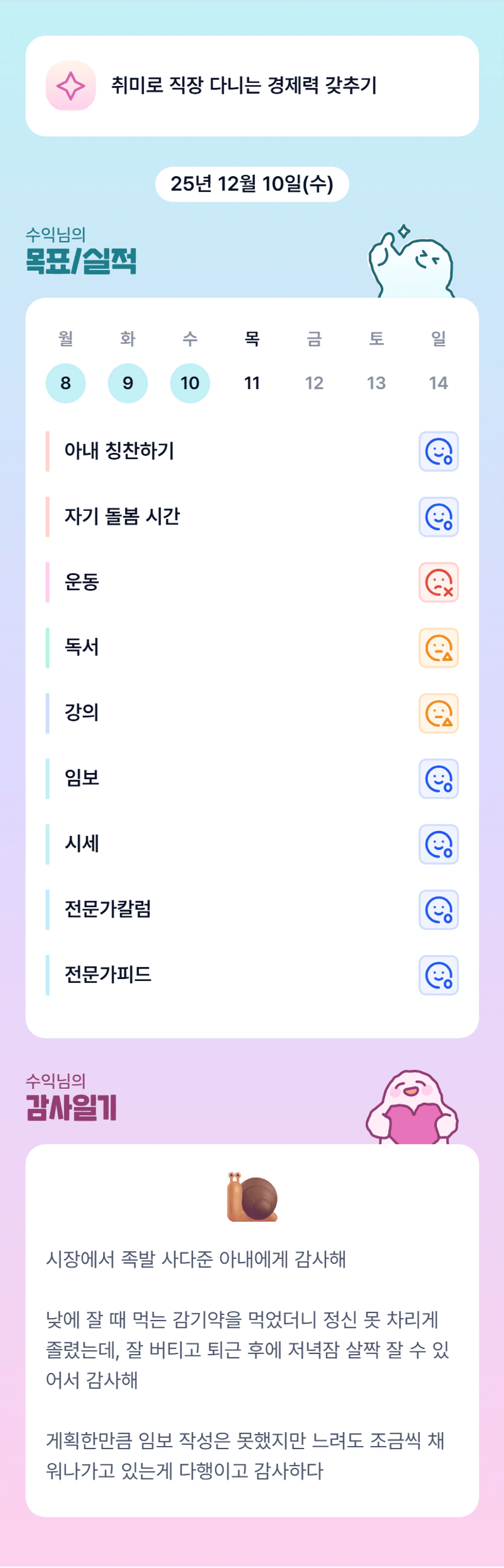The image size is (504, 1568).
Task: Select Saturday the 13th in week calendar
Action: 376,383
